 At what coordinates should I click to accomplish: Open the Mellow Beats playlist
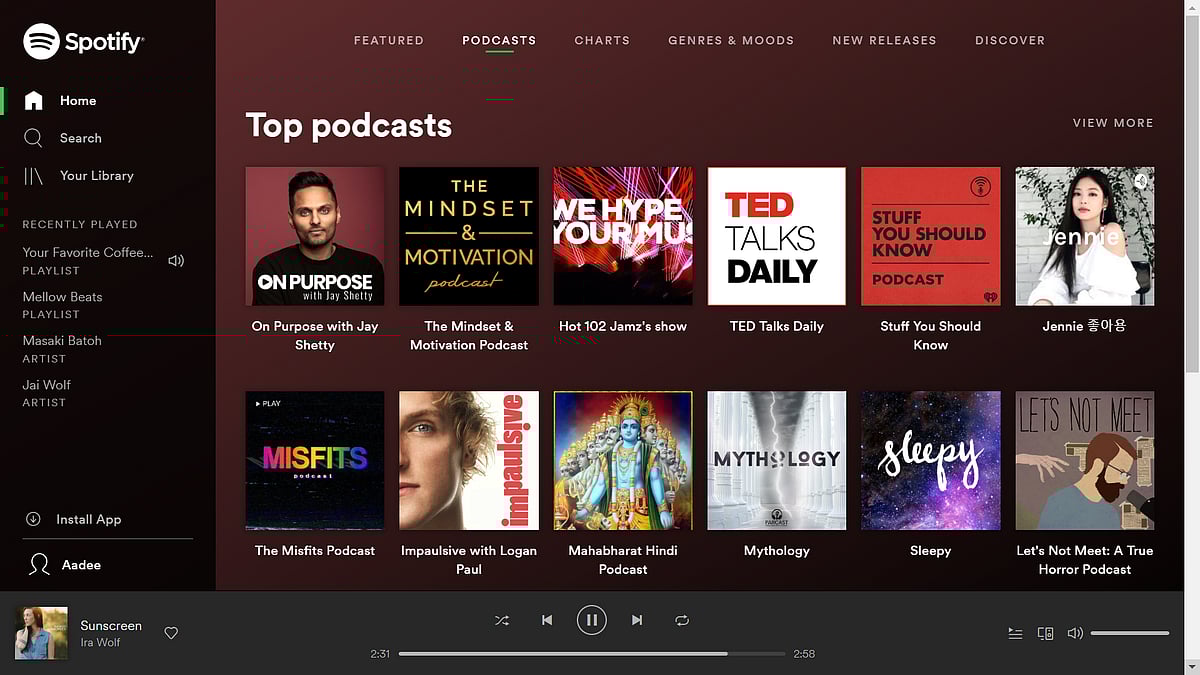coord(62,297)
